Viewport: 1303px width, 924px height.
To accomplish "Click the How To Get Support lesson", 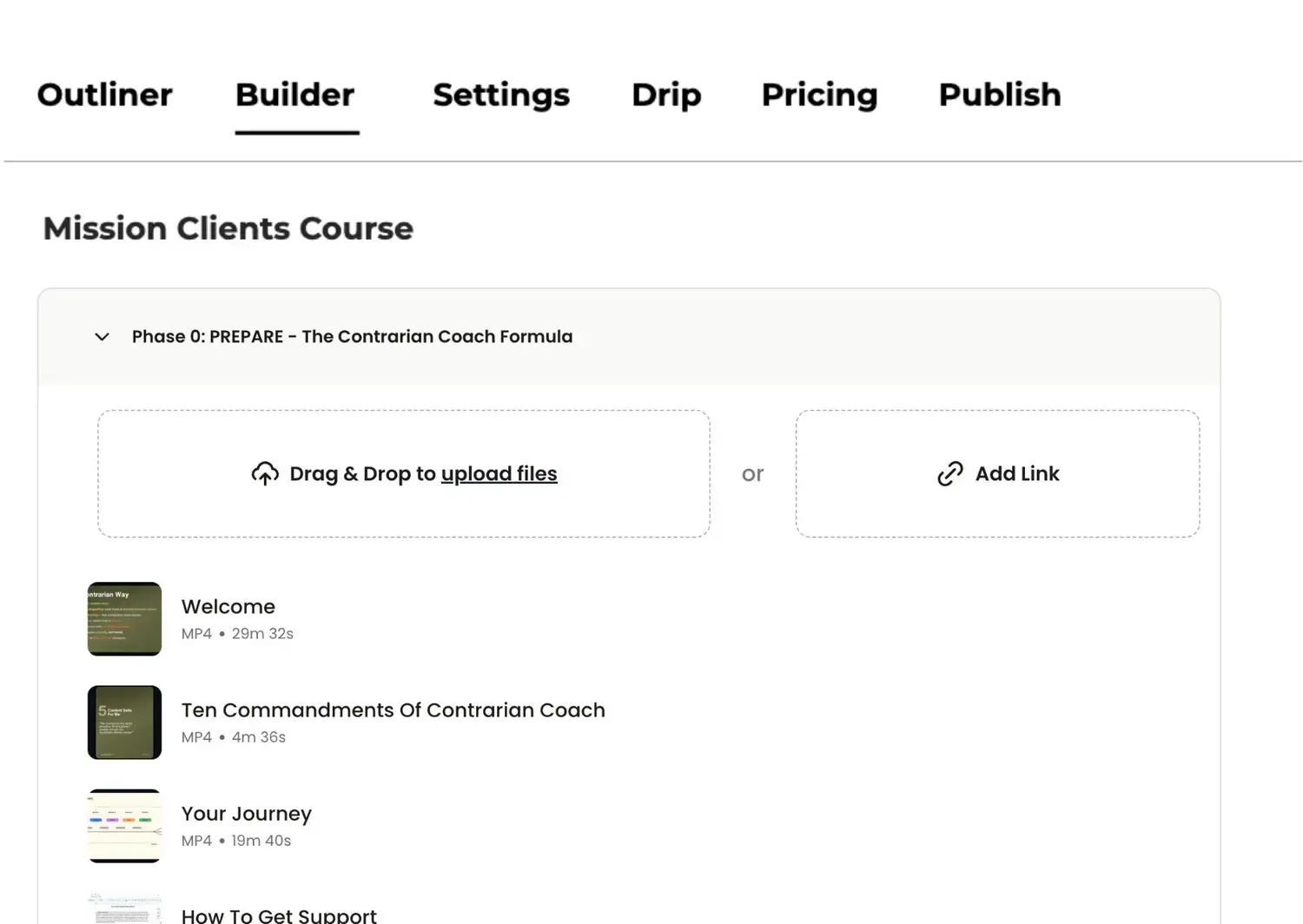I will pyautogui.click(x=279, y=915).
